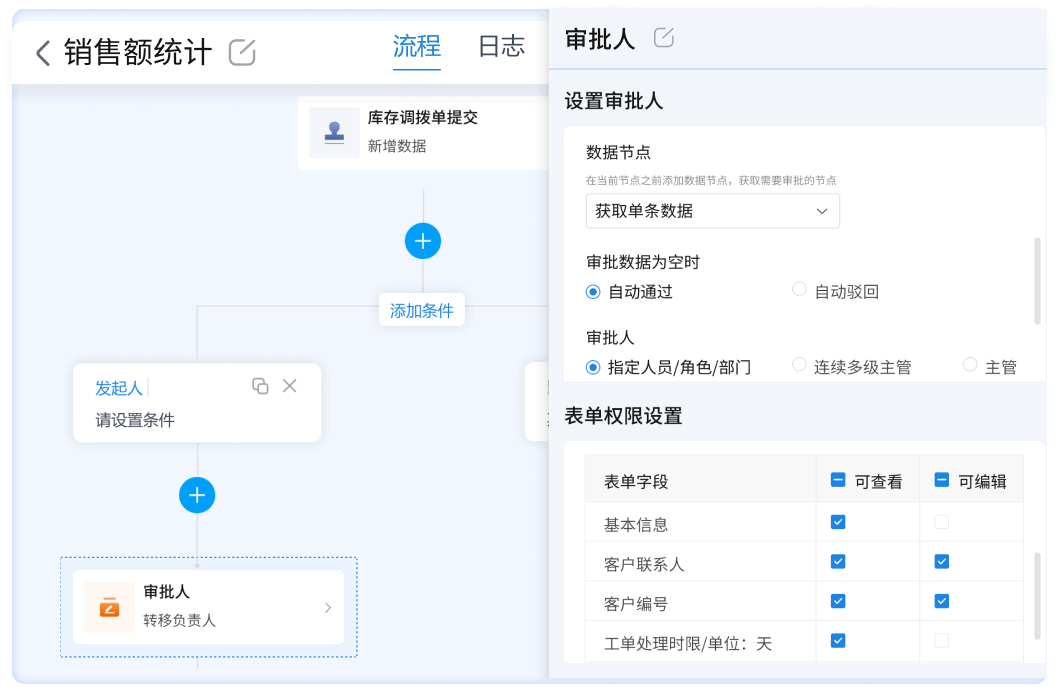The width and height of the screenshot is (1059, 687).
Task: Click 请设置条件 in the condition card
Action: click(x=135, y=420)
